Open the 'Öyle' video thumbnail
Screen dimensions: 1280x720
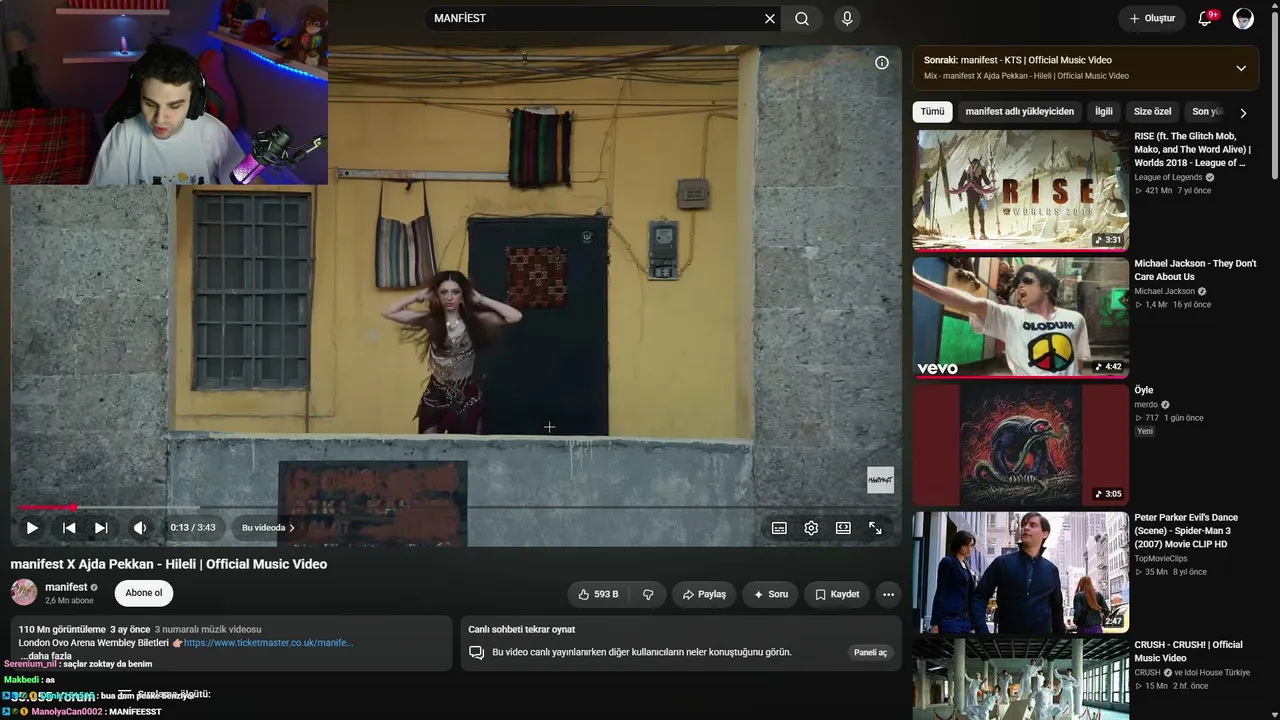[1021, 445]
